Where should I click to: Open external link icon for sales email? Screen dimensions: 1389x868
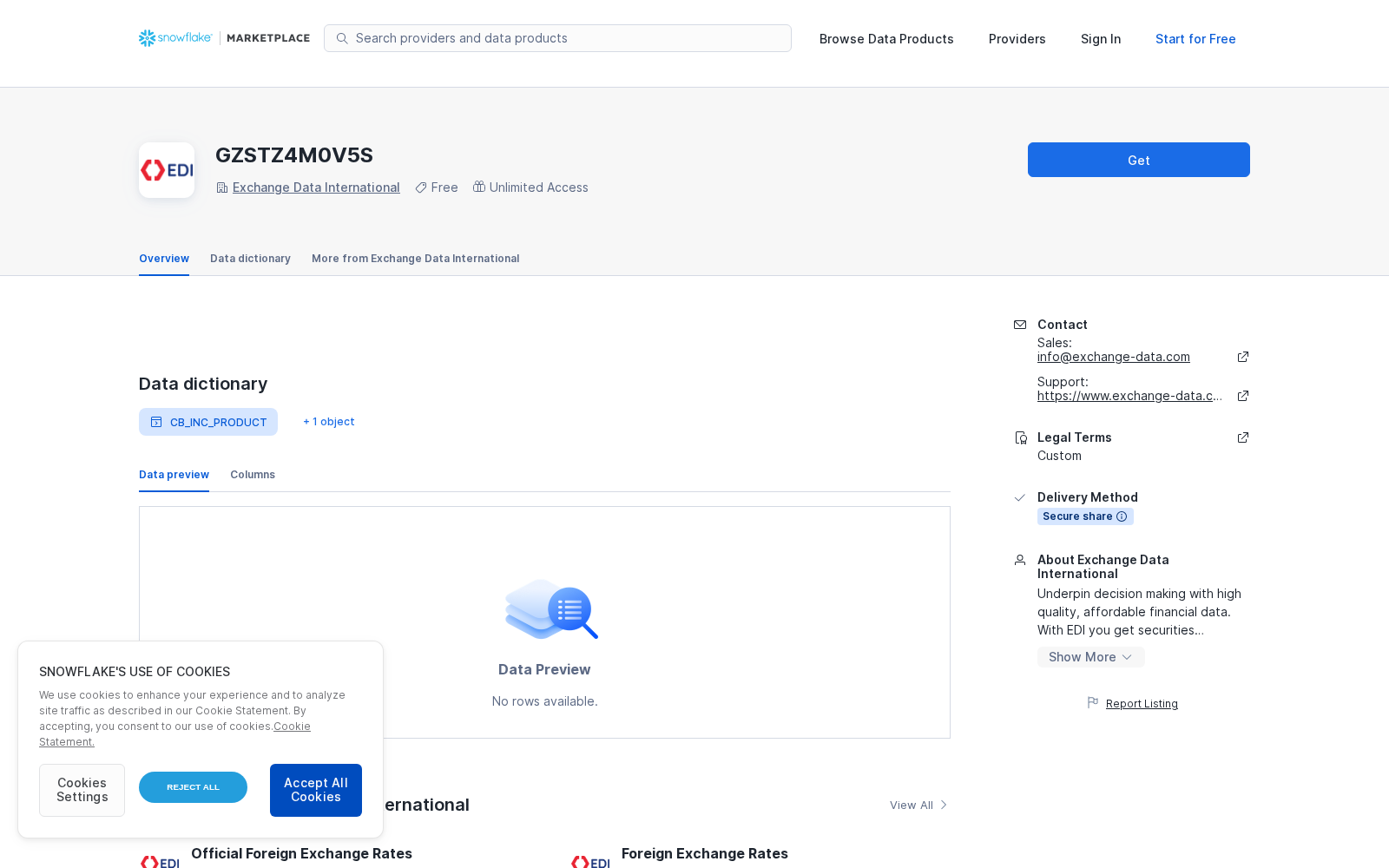pyautogui.click(x=1243, y=357)
